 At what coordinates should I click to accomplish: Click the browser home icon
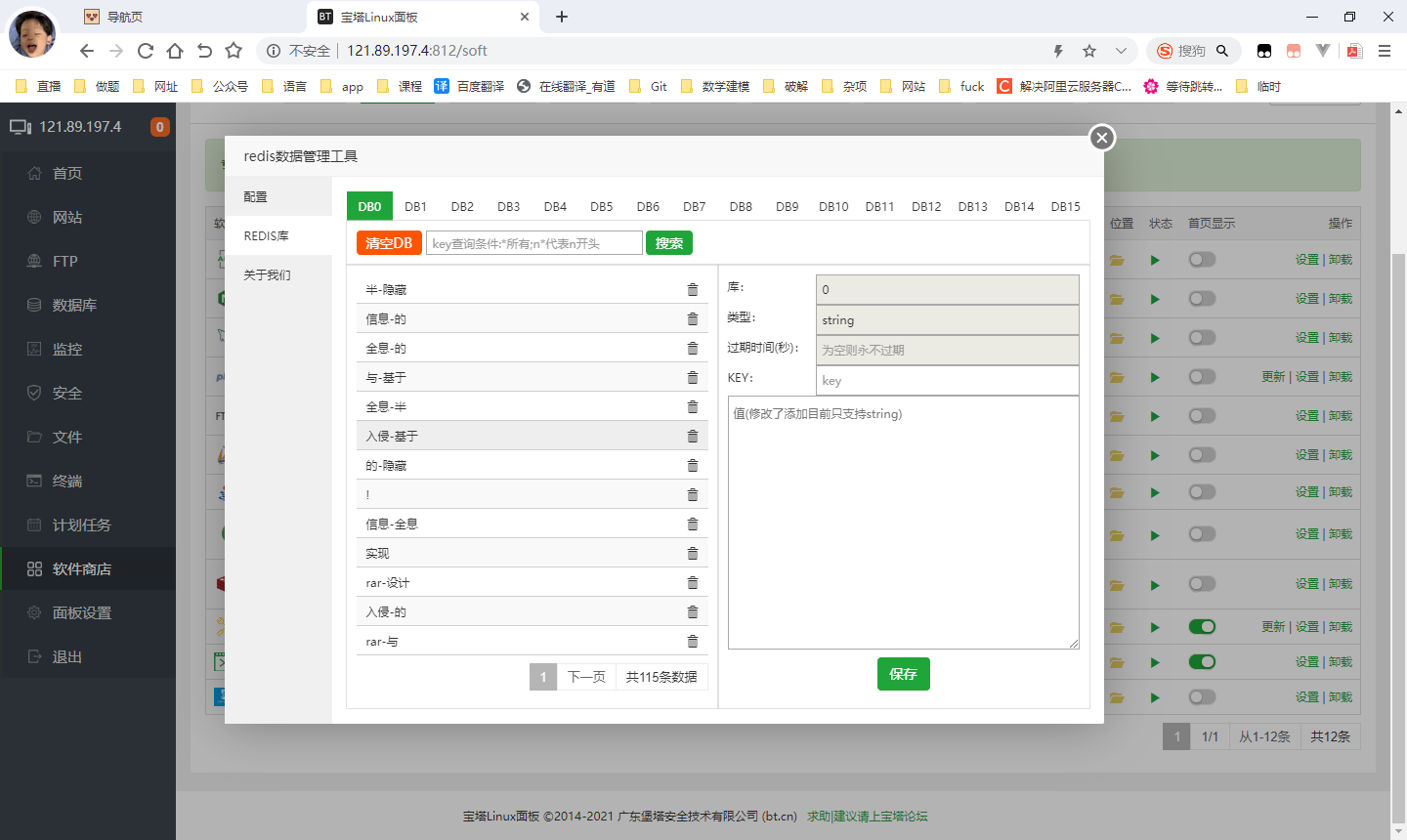pyautogui.click(x=175, y=51)
